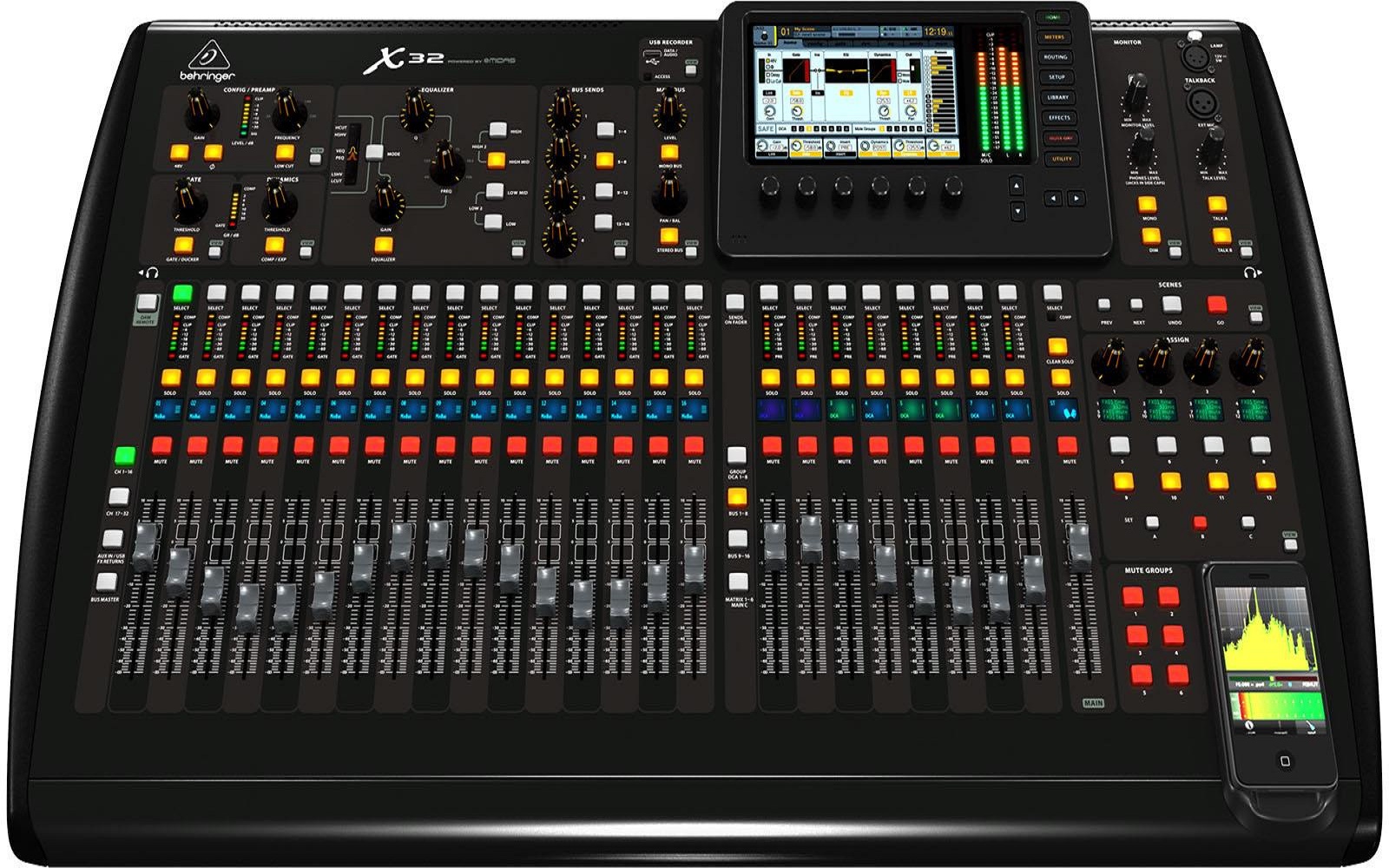This screenshot has height=868, width=1389.
Task: Toggle the 48V phantom power button
Action: (x=180, y=152)
